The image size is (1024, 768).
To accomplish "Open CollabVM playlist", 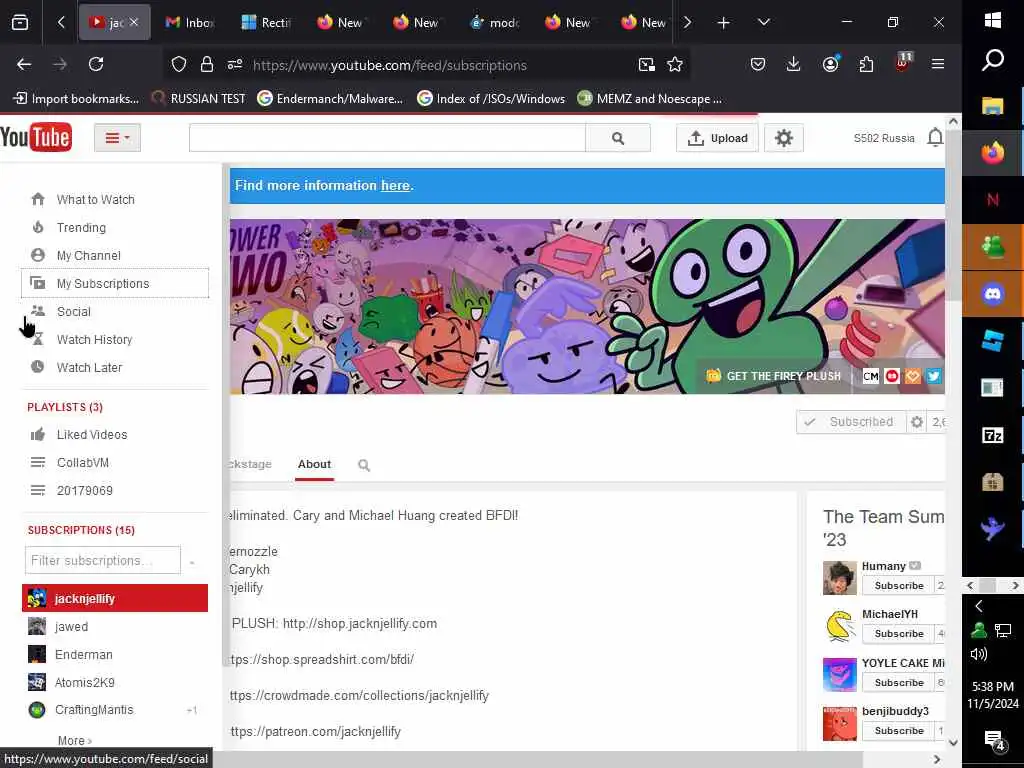I will [82, 463].
